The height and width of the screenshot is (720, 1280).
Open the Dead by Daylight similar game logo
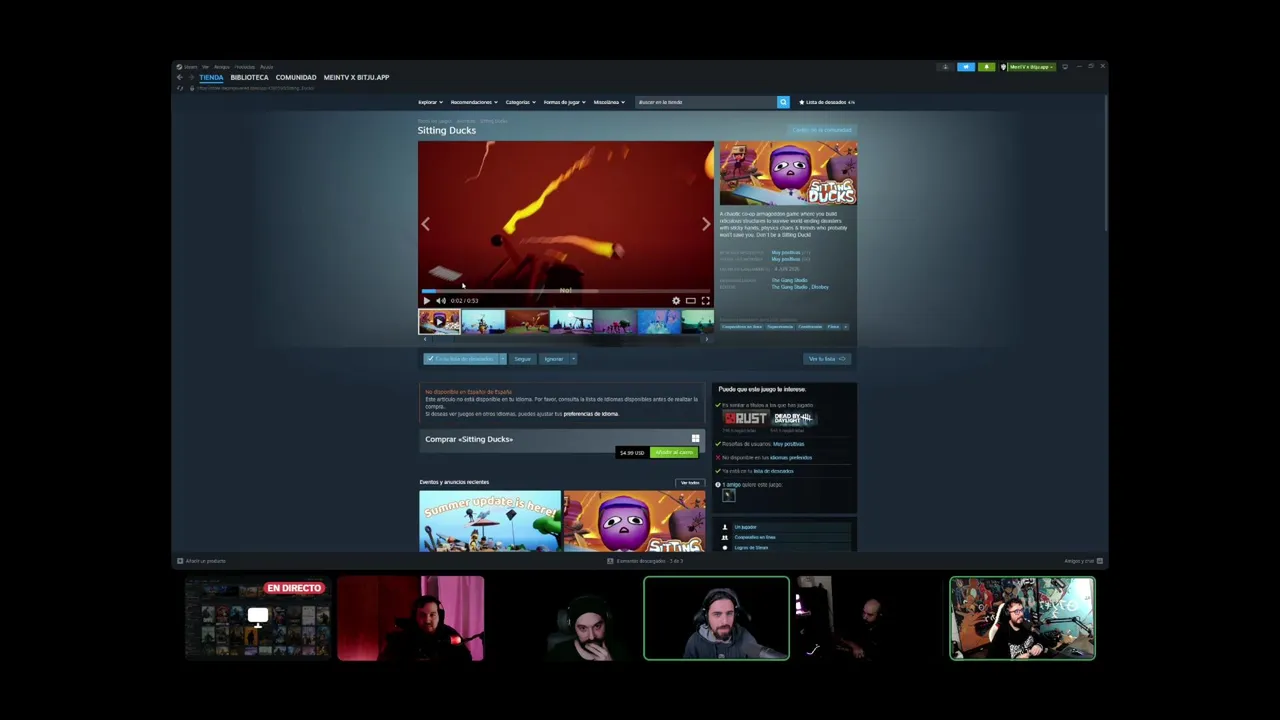click(793, 418)
